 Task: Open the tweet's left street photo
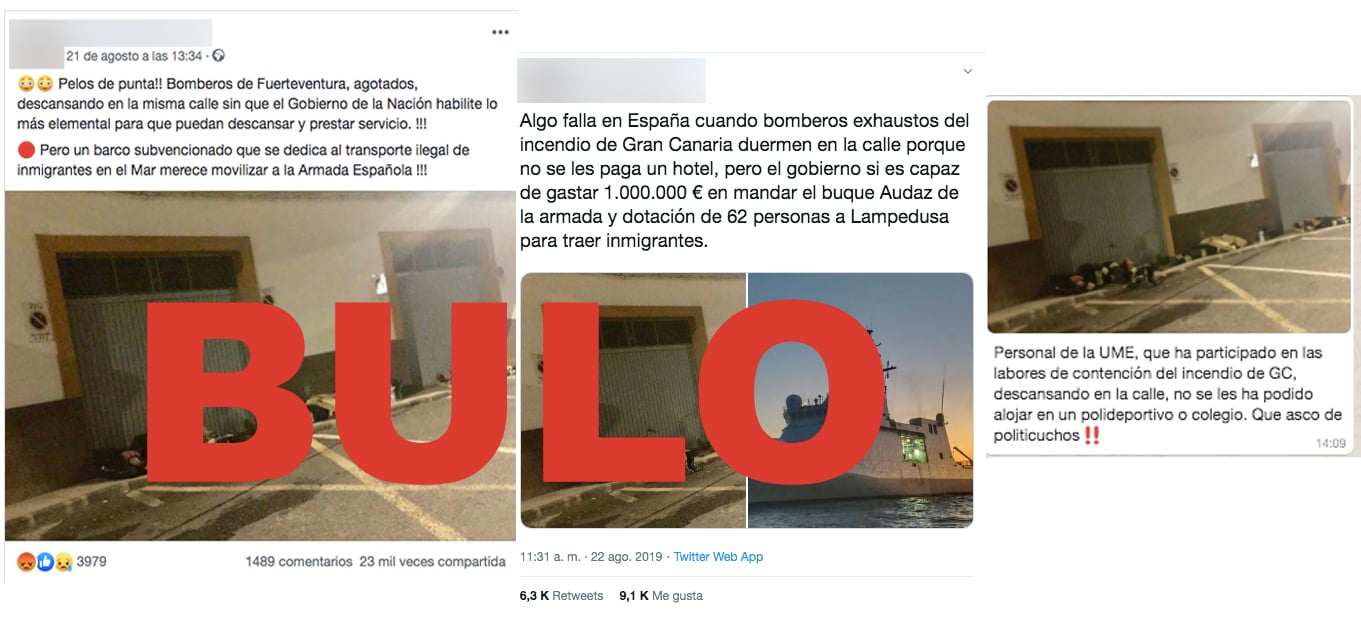click(632, 400)
